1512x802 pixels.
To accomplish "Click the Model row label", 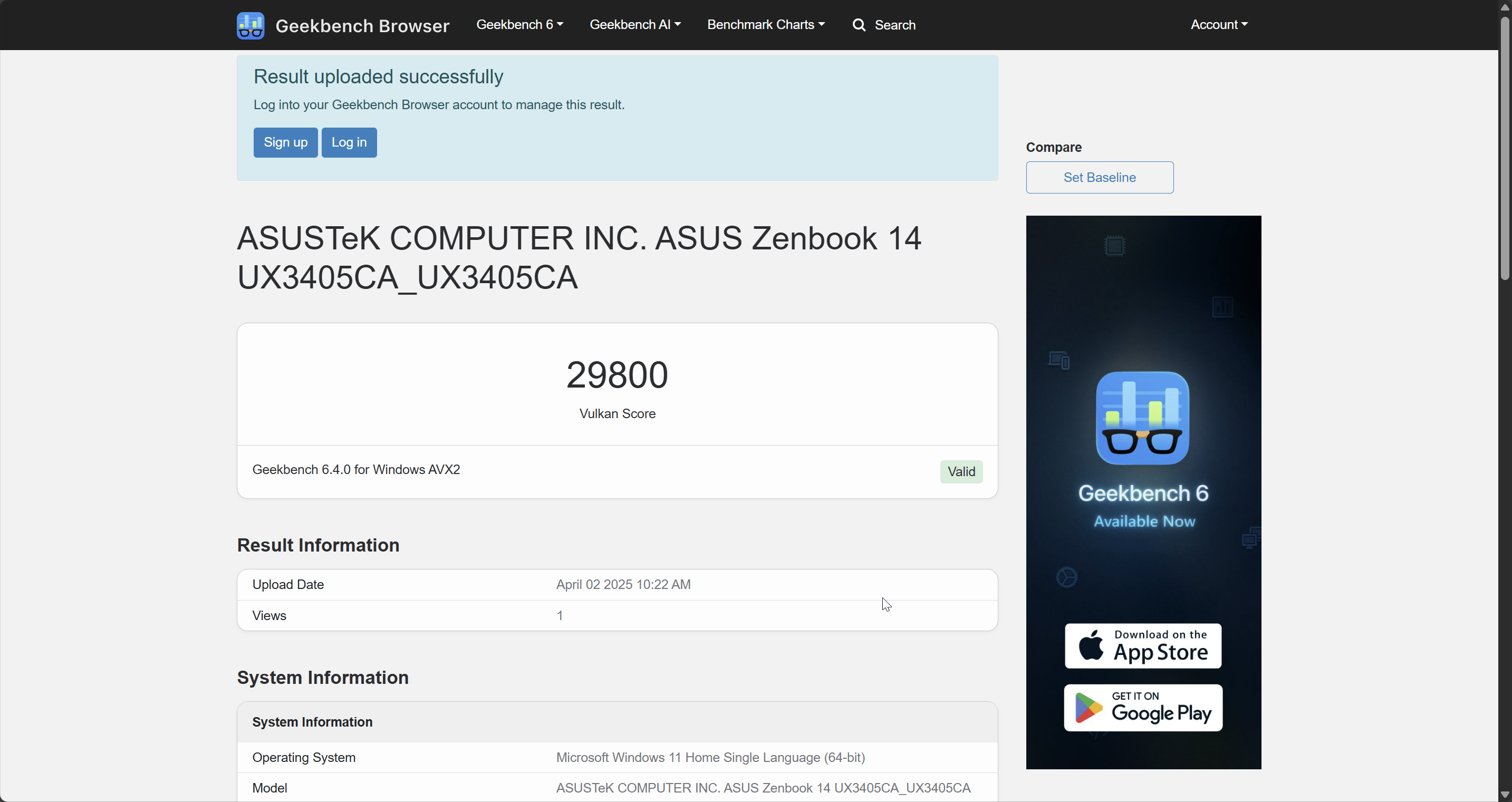I will tap(269, 788).
